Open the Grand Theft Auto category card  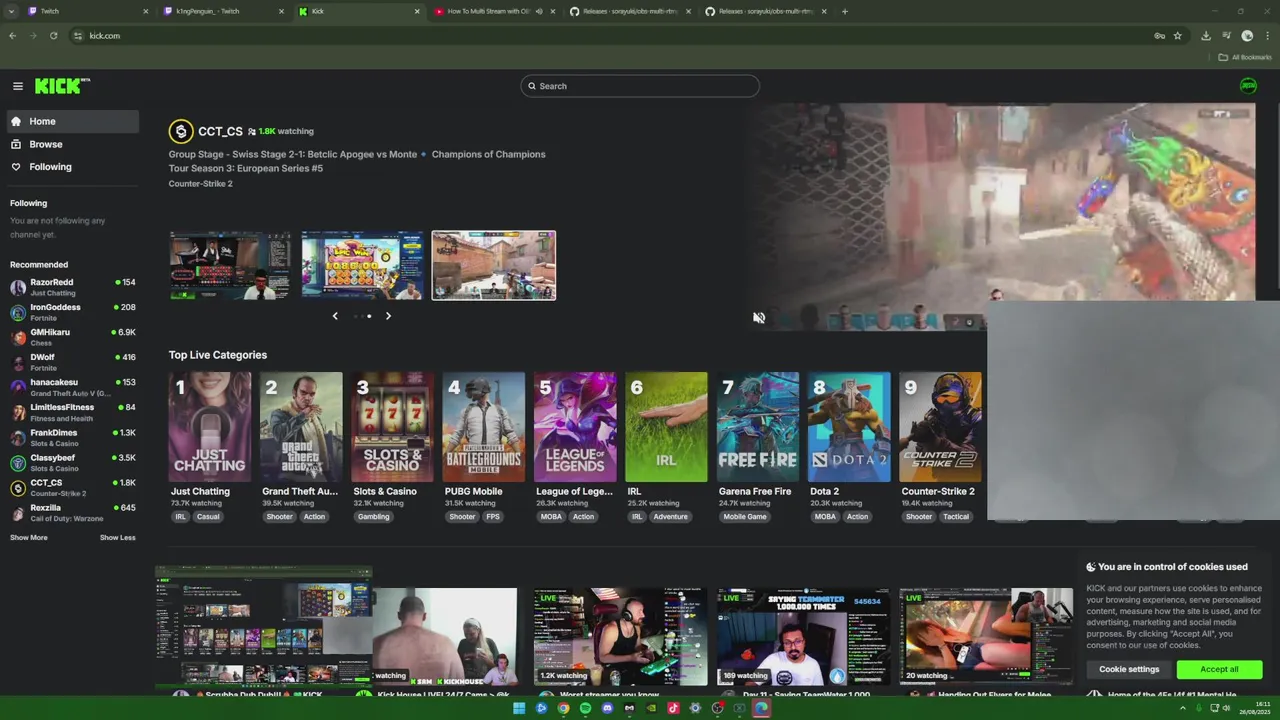pyautogui.click(x=301, y=427)
